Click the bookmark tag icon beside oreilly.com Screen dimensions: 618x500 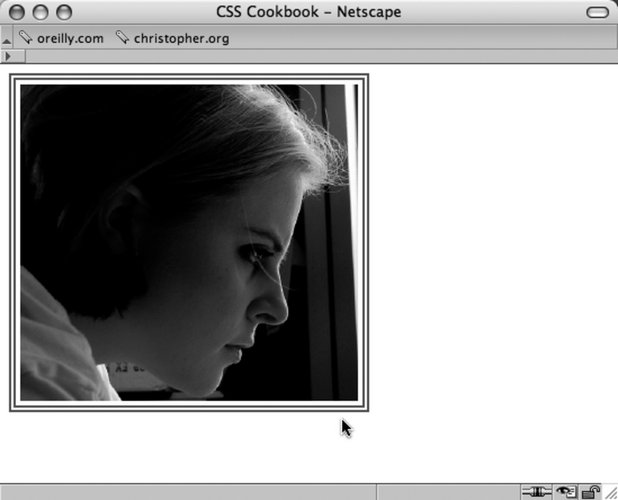pos(25,38)
